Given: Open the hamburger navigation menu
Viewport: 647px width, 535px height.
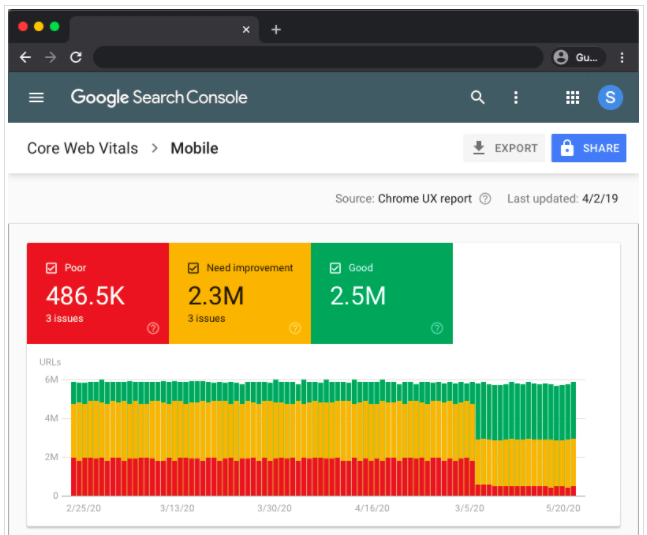Looking at the screenshot, I should click(x=37, y=98).
